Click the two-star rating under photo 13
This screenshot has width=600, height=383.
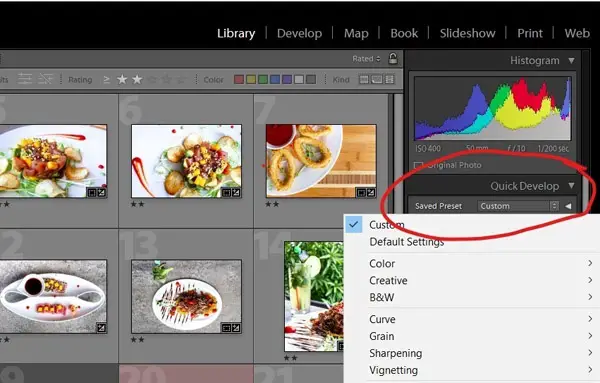pos(137,339)
